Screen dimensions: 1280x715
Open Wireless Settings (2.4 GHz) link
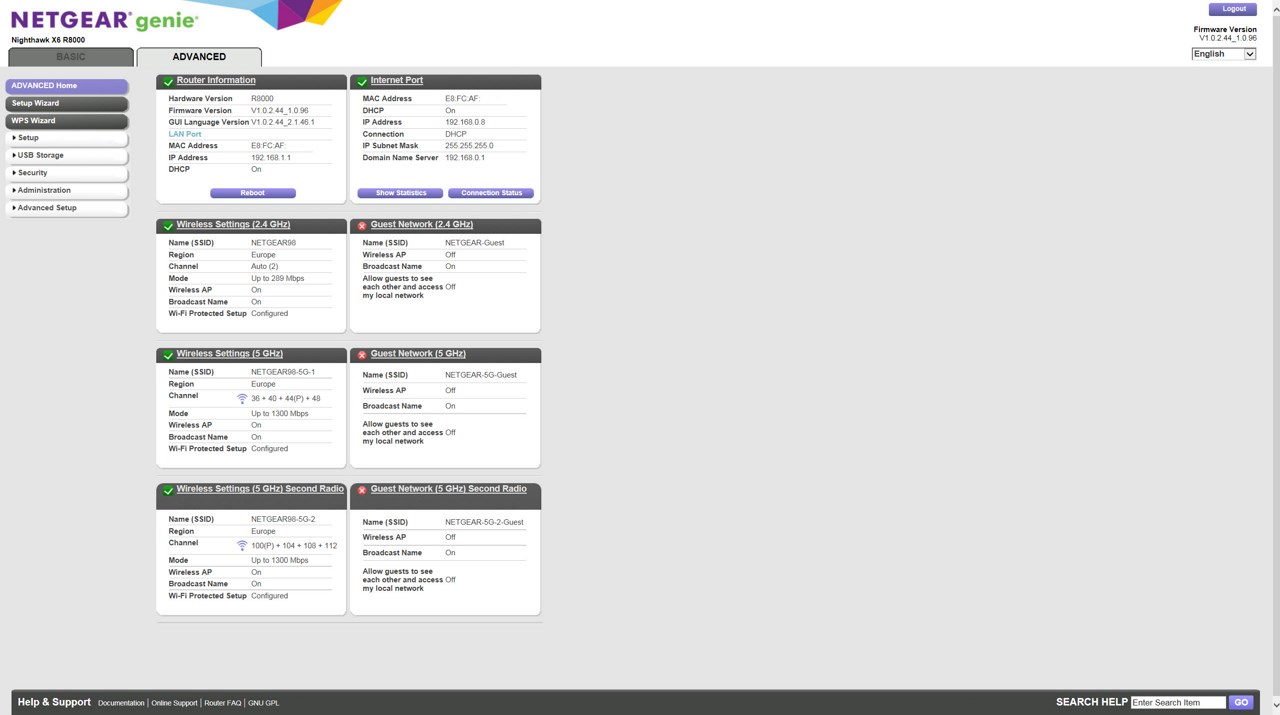pos(233,224)
